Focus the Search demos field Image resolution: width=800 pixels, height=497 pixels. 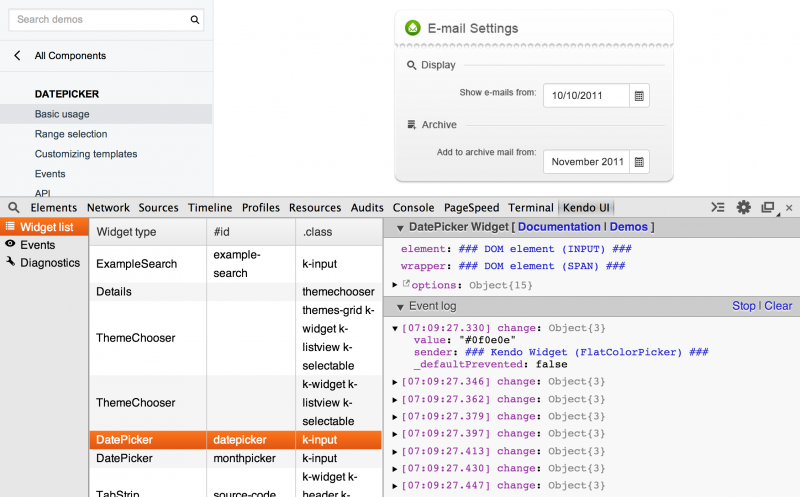click(x=106, y=20)
